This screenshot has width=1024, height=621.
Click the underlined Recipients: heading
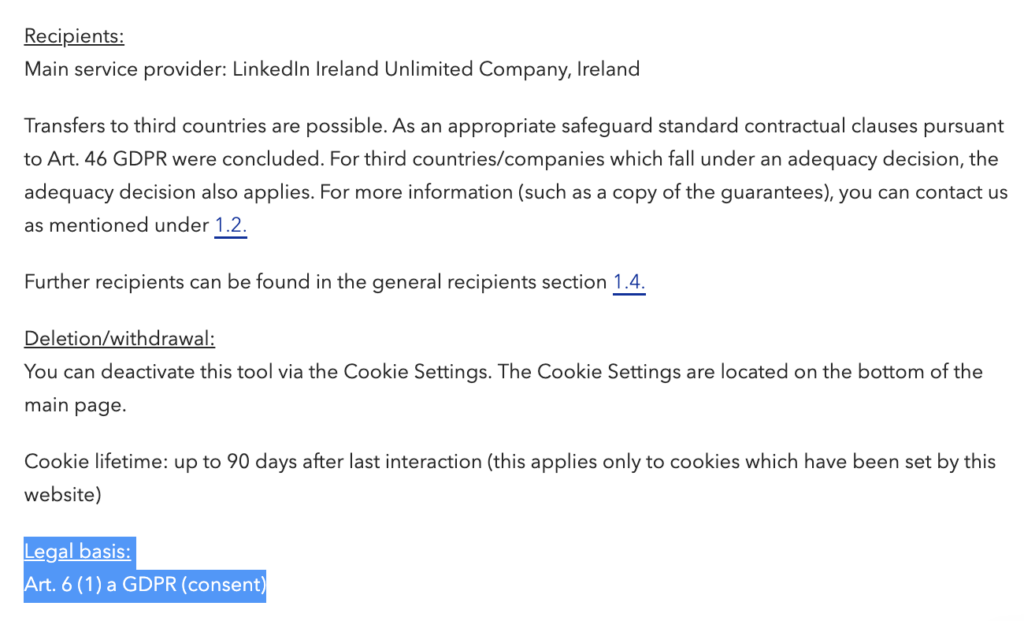74,36
